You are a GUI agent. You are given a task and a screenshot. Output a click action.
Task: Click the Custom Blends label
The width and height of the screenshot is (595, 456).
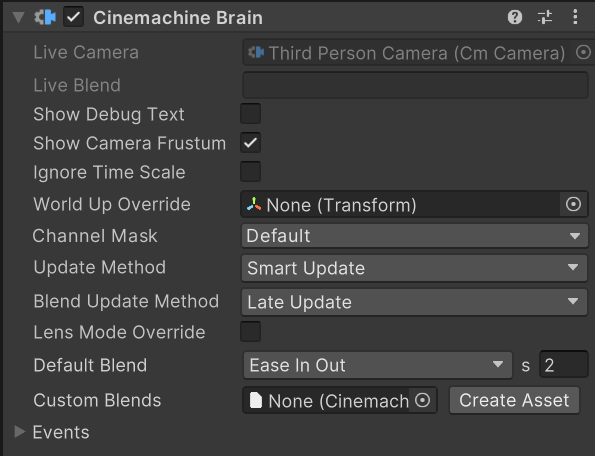pyautogui.click(x=97, y=400)
